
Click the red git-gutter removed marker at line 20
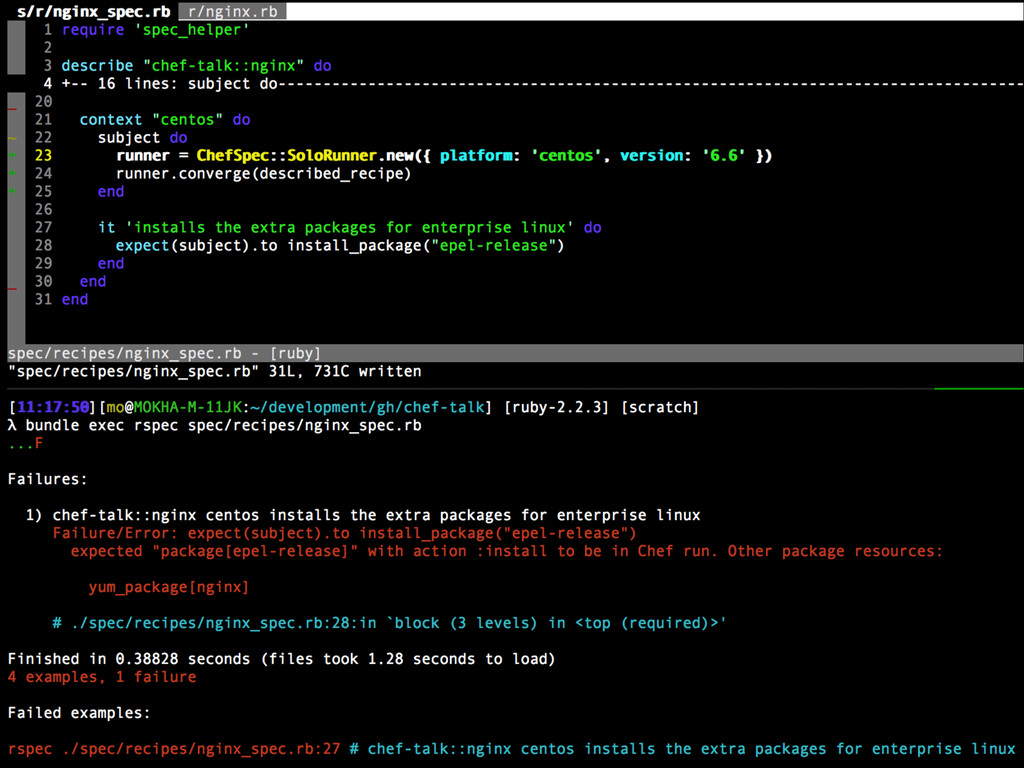[12, 108]
